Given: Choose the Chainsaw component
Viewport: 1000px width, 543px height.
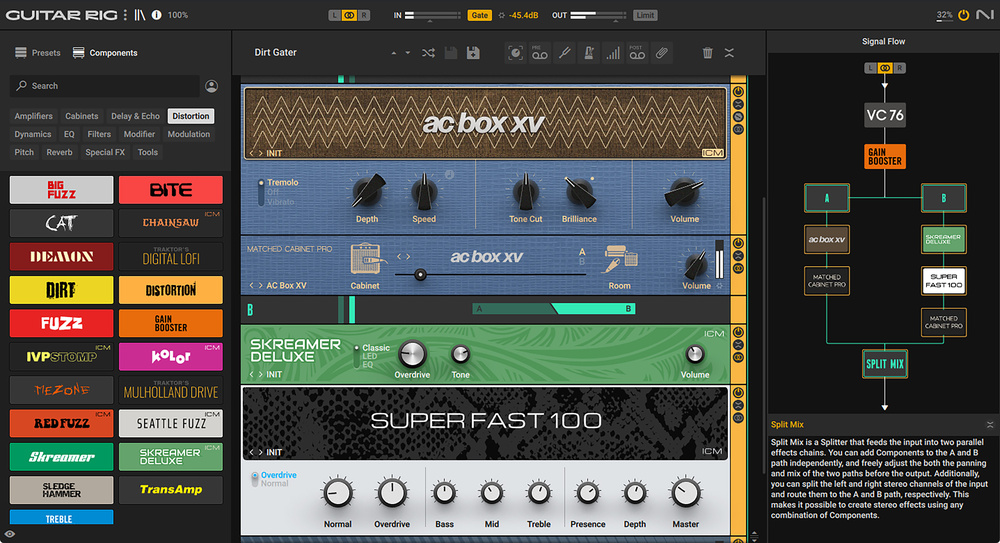Looking at the screenshot, I should [x=171, y=223].
